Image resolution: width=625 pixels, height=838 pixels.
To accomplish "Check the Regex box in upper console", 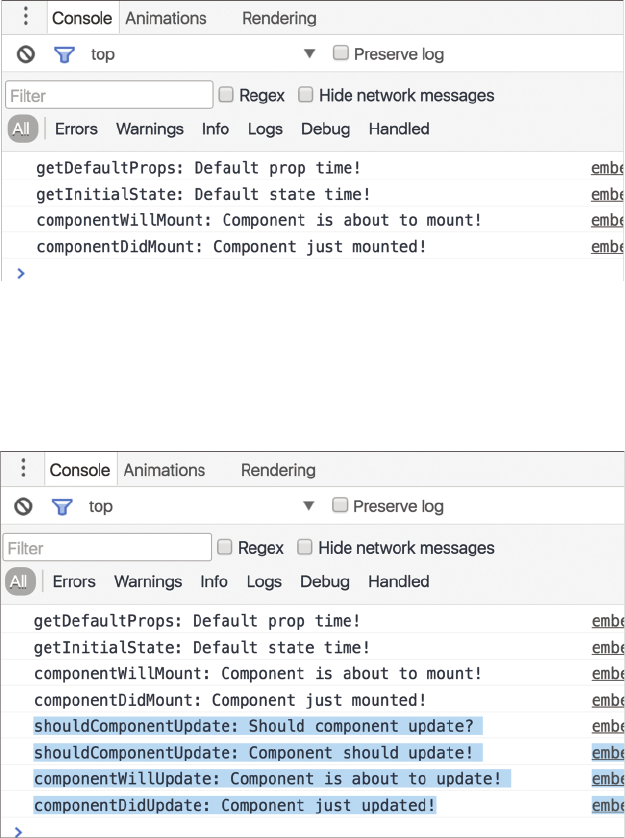I will [226, 95].
